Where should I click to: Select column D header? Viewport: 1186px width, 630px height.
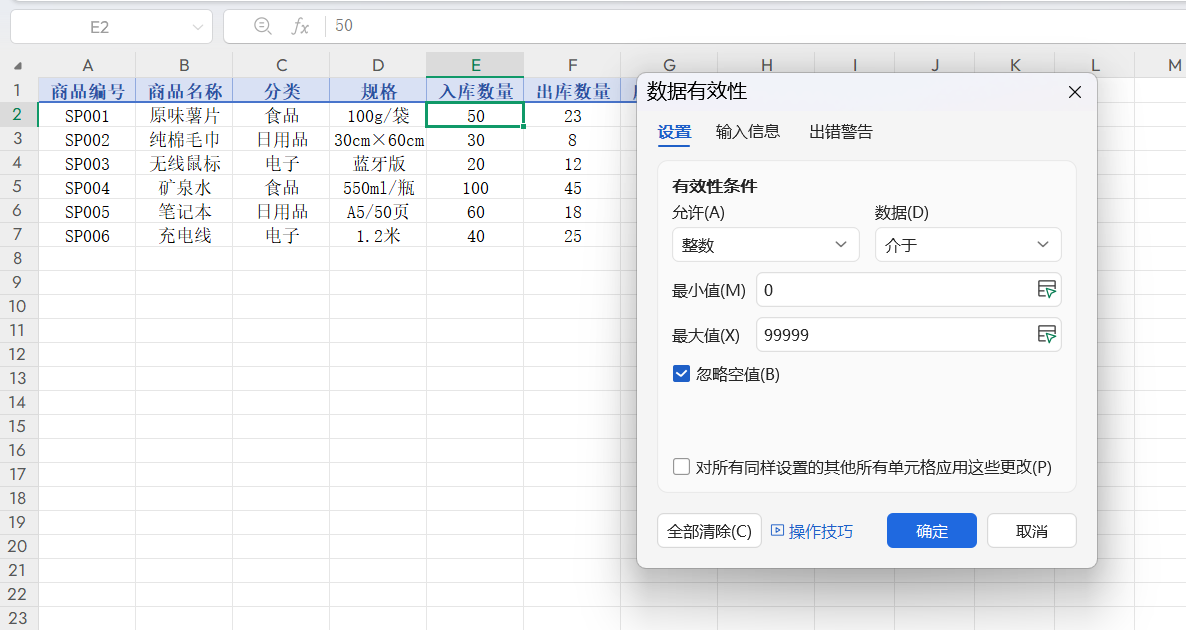point(378,65)
